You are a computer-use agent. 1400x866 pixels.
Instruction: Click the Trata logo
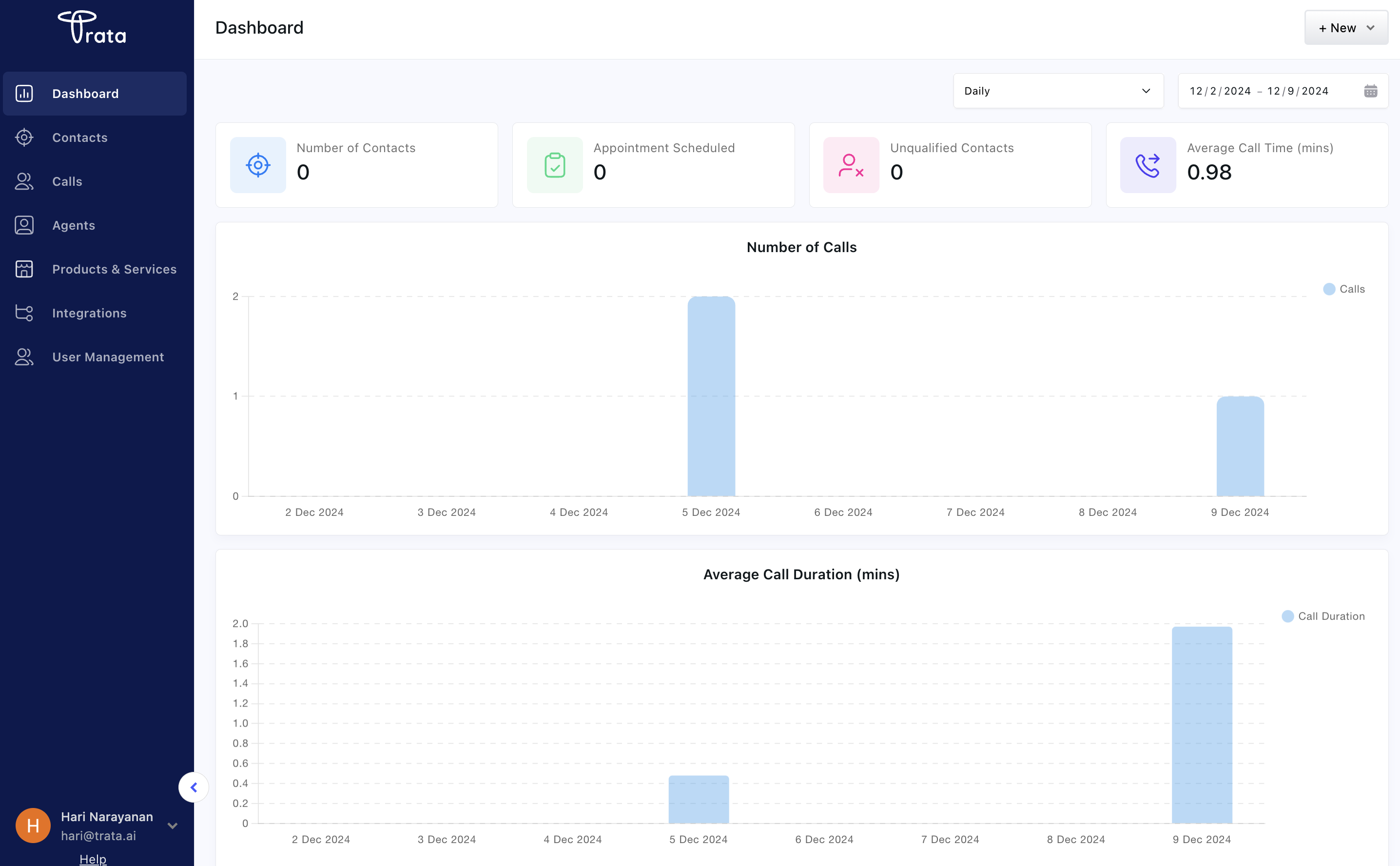(92, 27)
